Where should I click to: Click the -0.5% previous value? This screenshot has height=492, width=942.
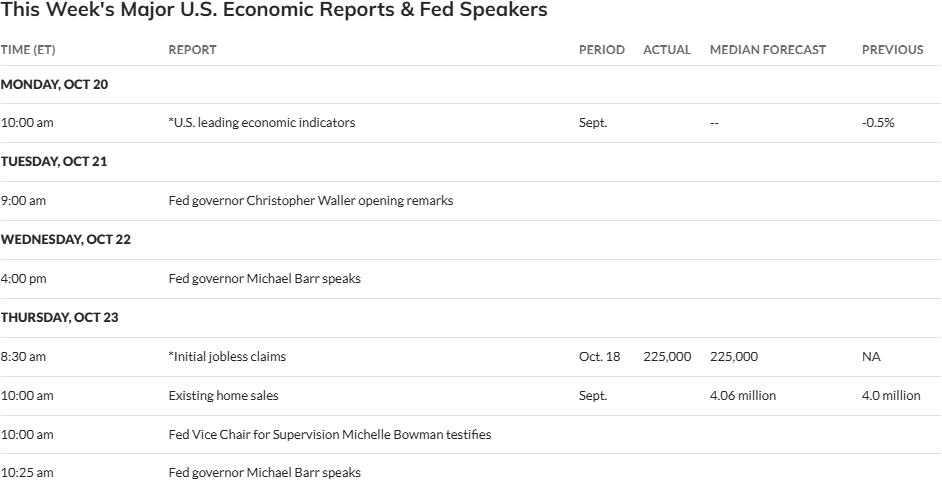pyautogui.click(x=878, y=123)
